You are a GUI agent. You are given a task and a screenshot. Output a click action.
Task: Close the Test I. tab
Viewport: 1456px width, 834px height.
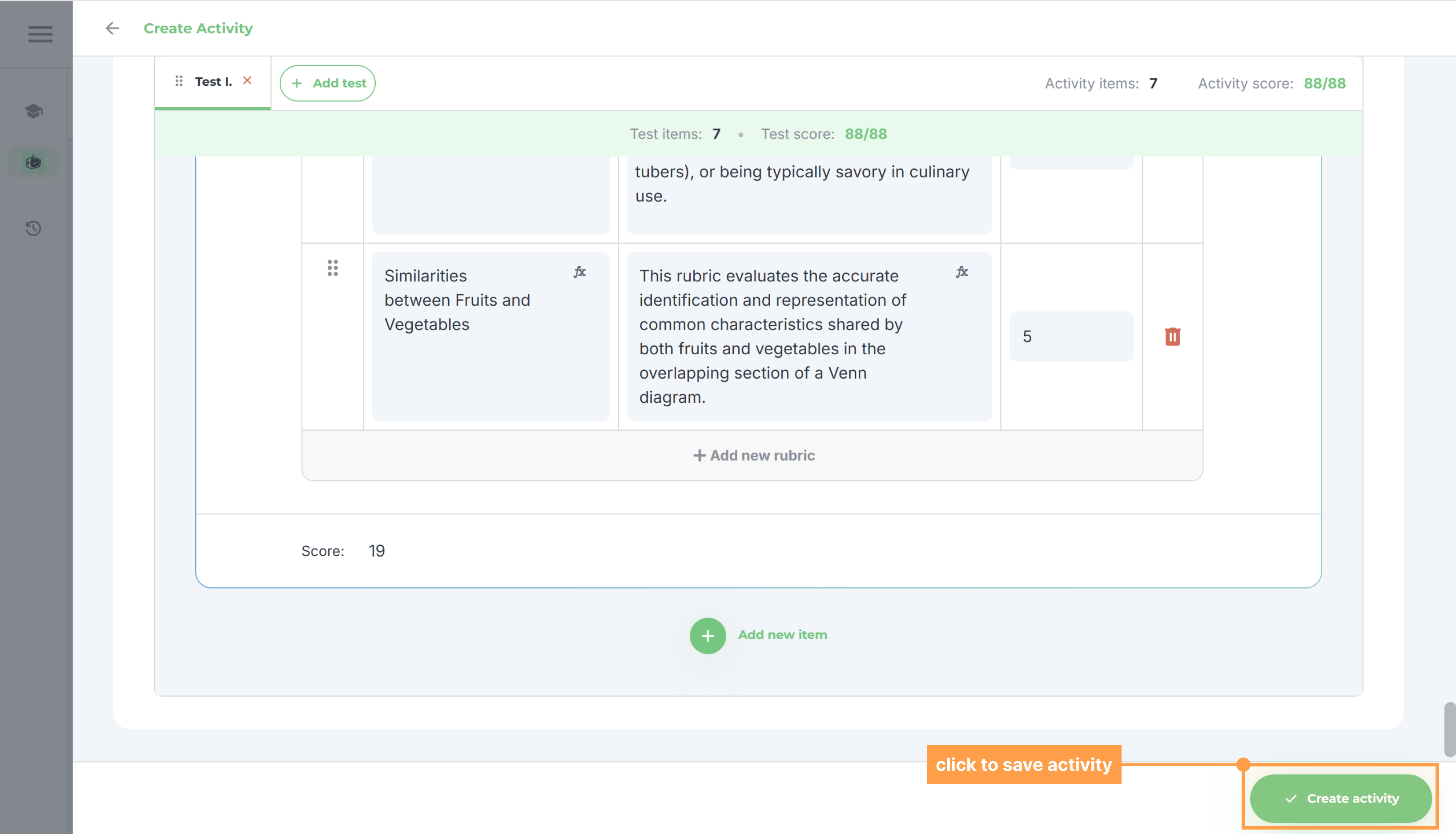point(247,80)
